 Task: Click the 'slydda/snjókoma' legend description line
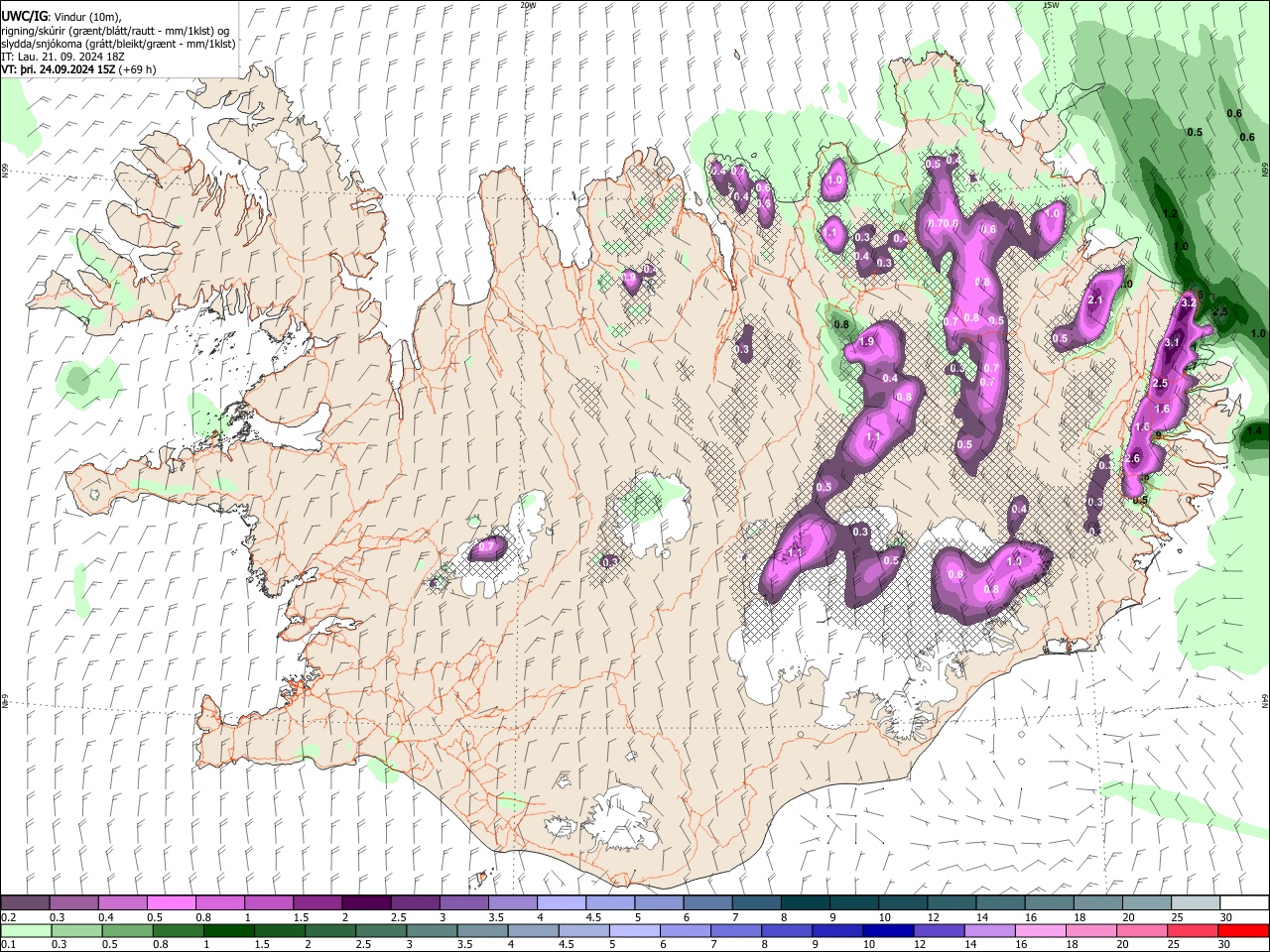[x=118, y=44]
